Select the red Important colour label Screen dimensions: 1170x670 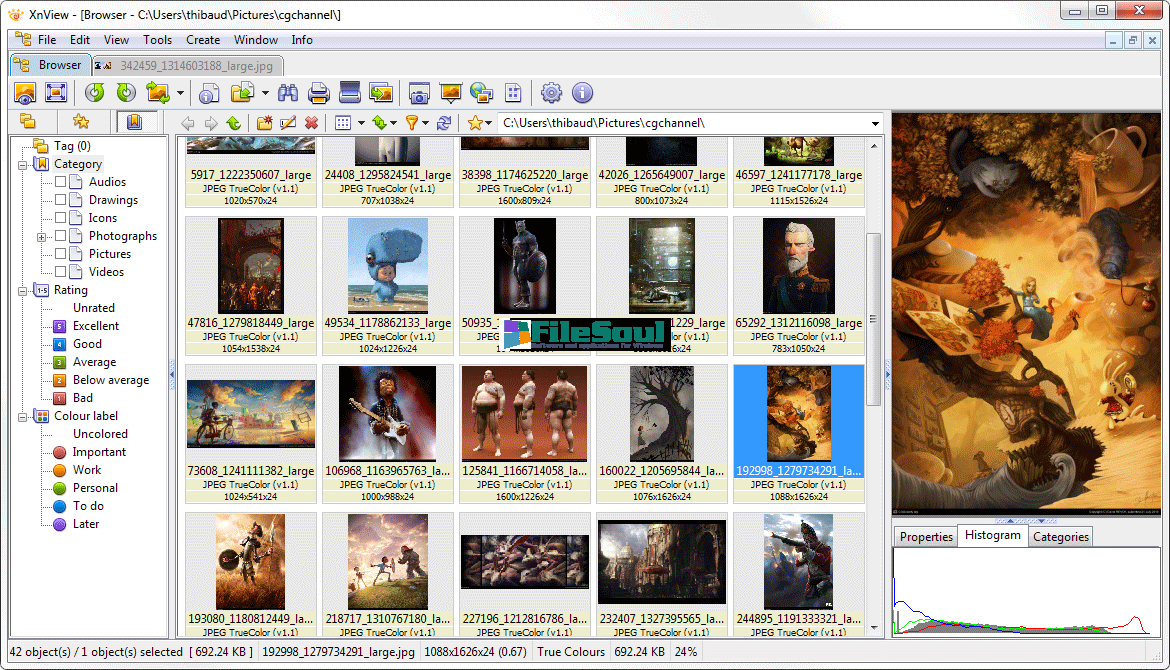click(x=99, y=452)
